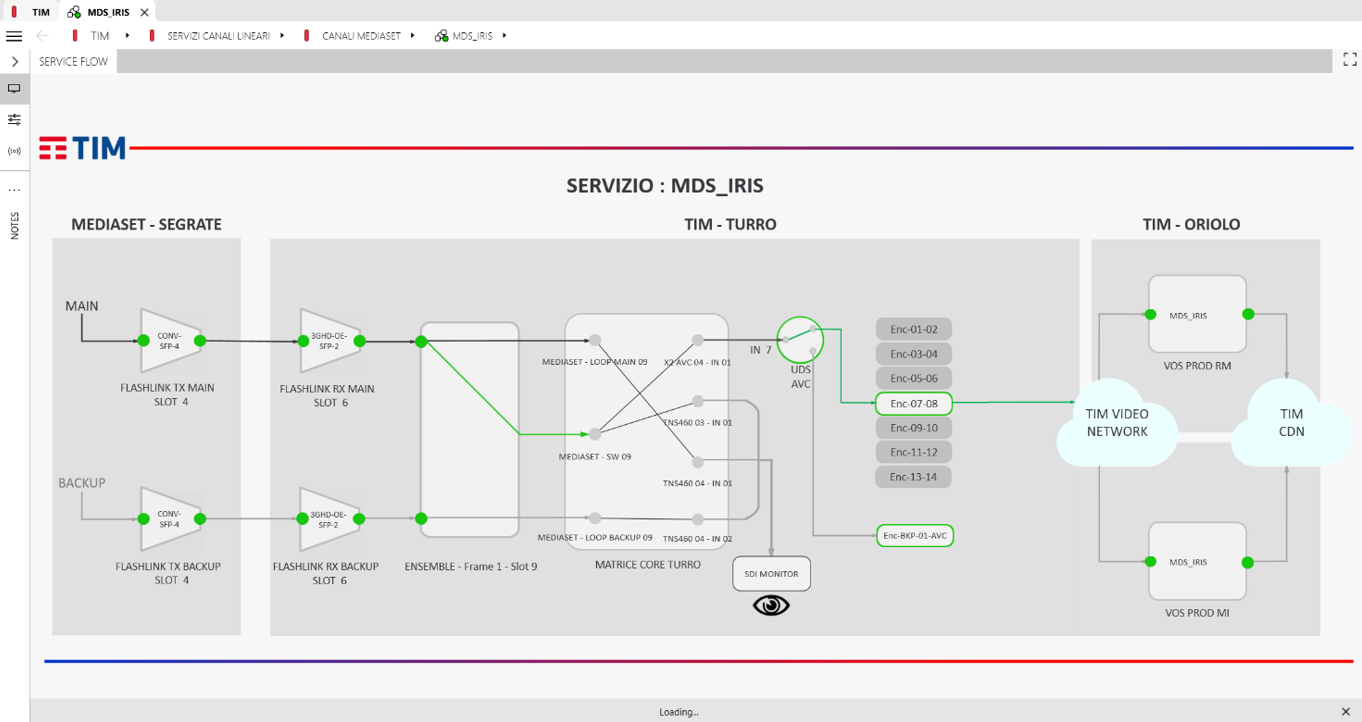Open the VOS PROD MI MDS_IRIS box
The width and height of the screenshot is (1362, 722).
(1197, 561)
